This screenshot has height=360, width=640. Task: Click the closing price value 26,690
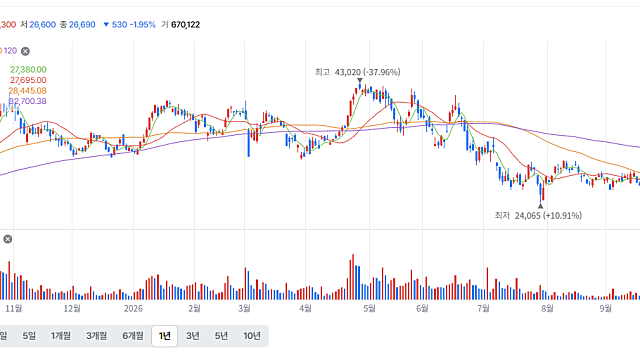[82, 24]
